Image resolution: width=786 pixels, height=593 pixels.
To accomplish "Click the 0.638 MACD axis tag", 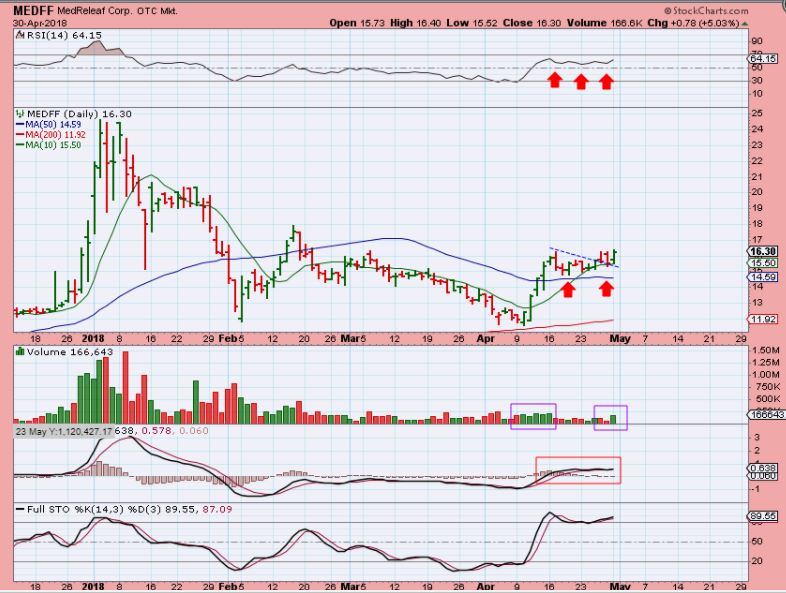I will [x=762, y=468].
